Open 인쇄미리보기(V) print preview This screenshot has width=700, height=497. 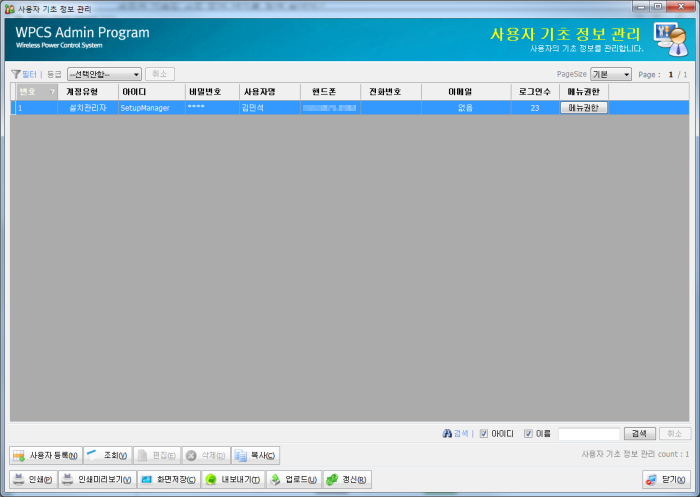(97, 480)
